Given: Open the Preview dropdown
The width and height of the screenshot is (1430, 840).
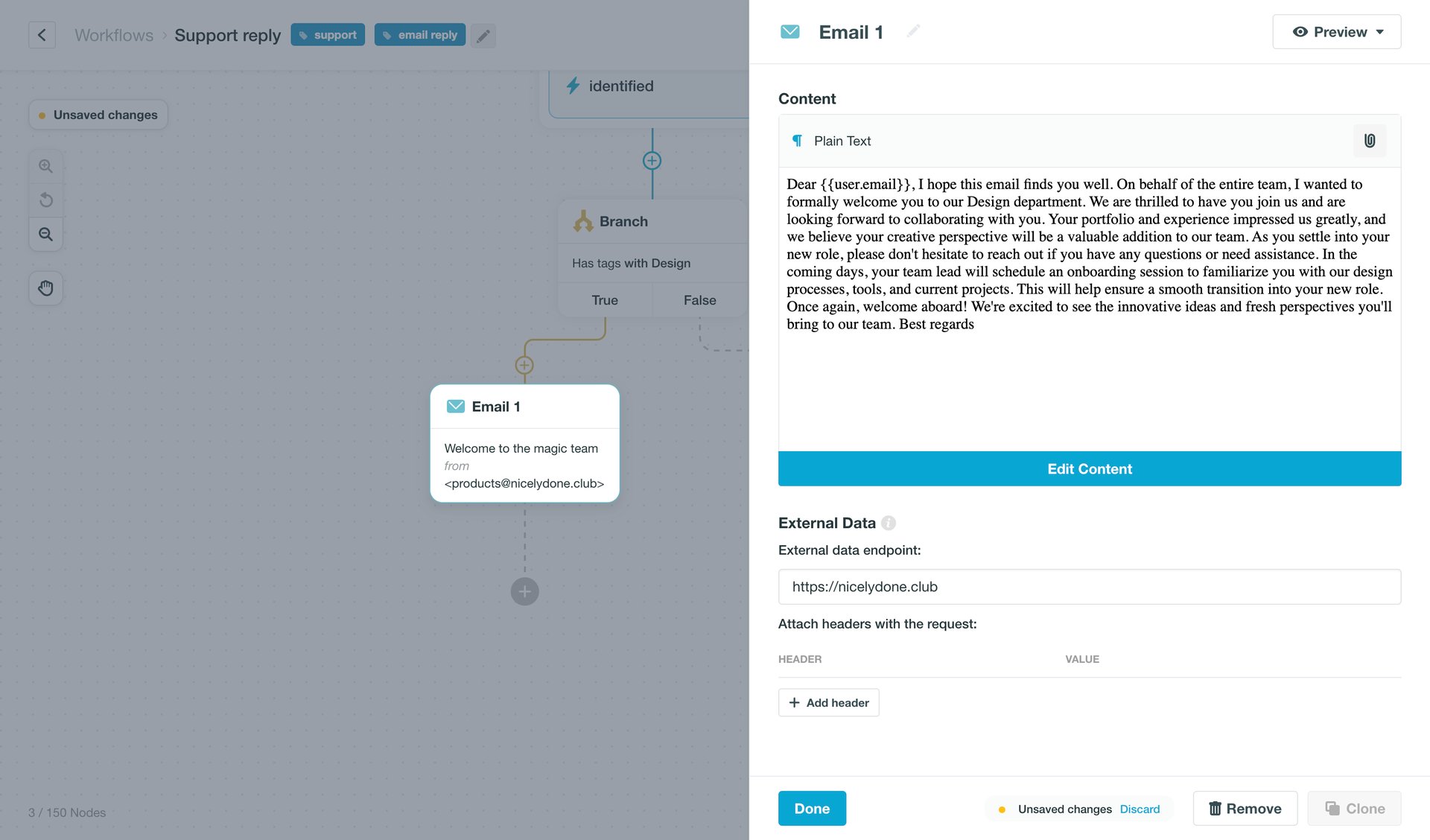Looking at the screenshot, I should coord(1335,31).
